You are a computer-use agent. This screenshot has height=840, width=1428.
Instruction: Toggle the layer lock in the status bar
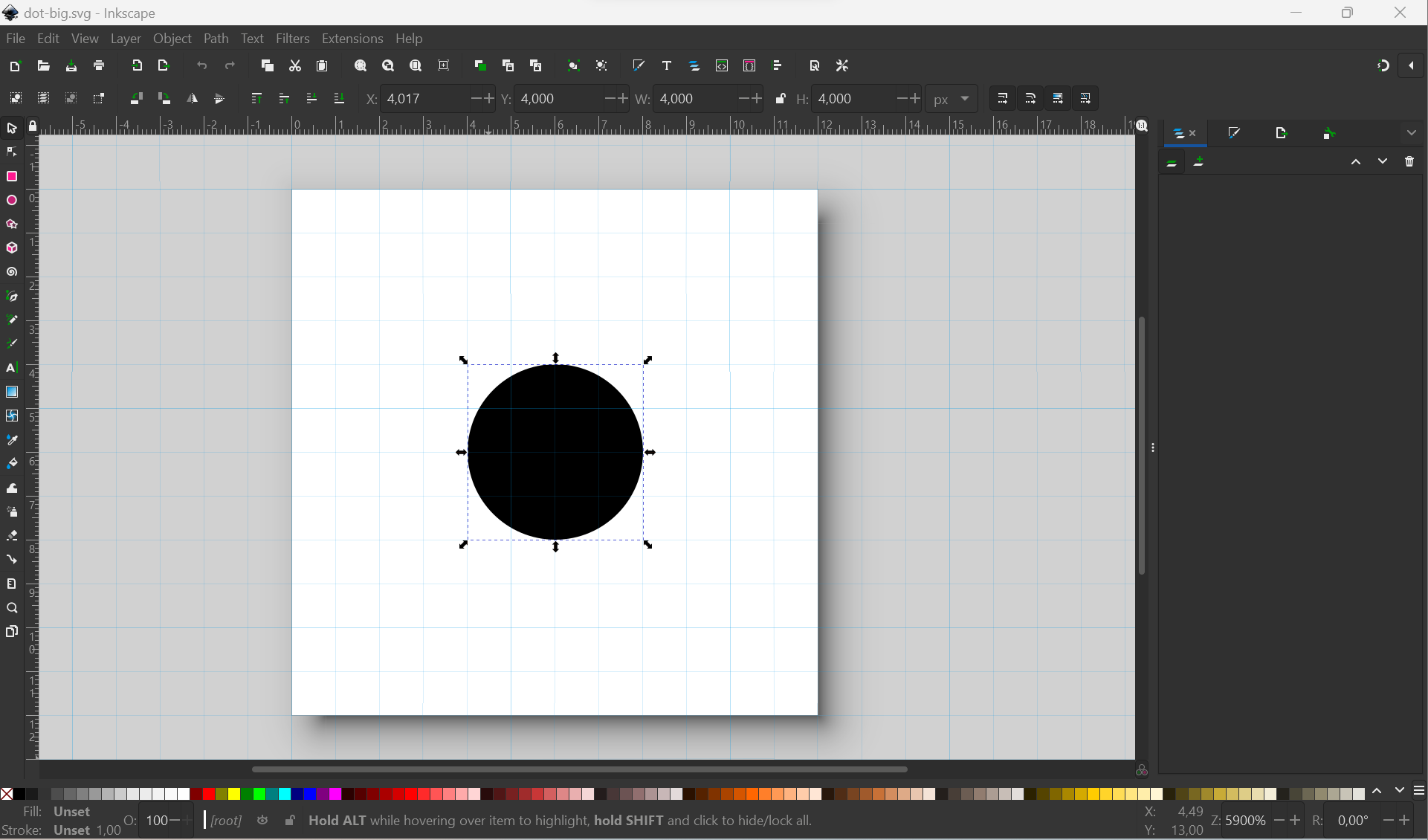pos(290,820)
